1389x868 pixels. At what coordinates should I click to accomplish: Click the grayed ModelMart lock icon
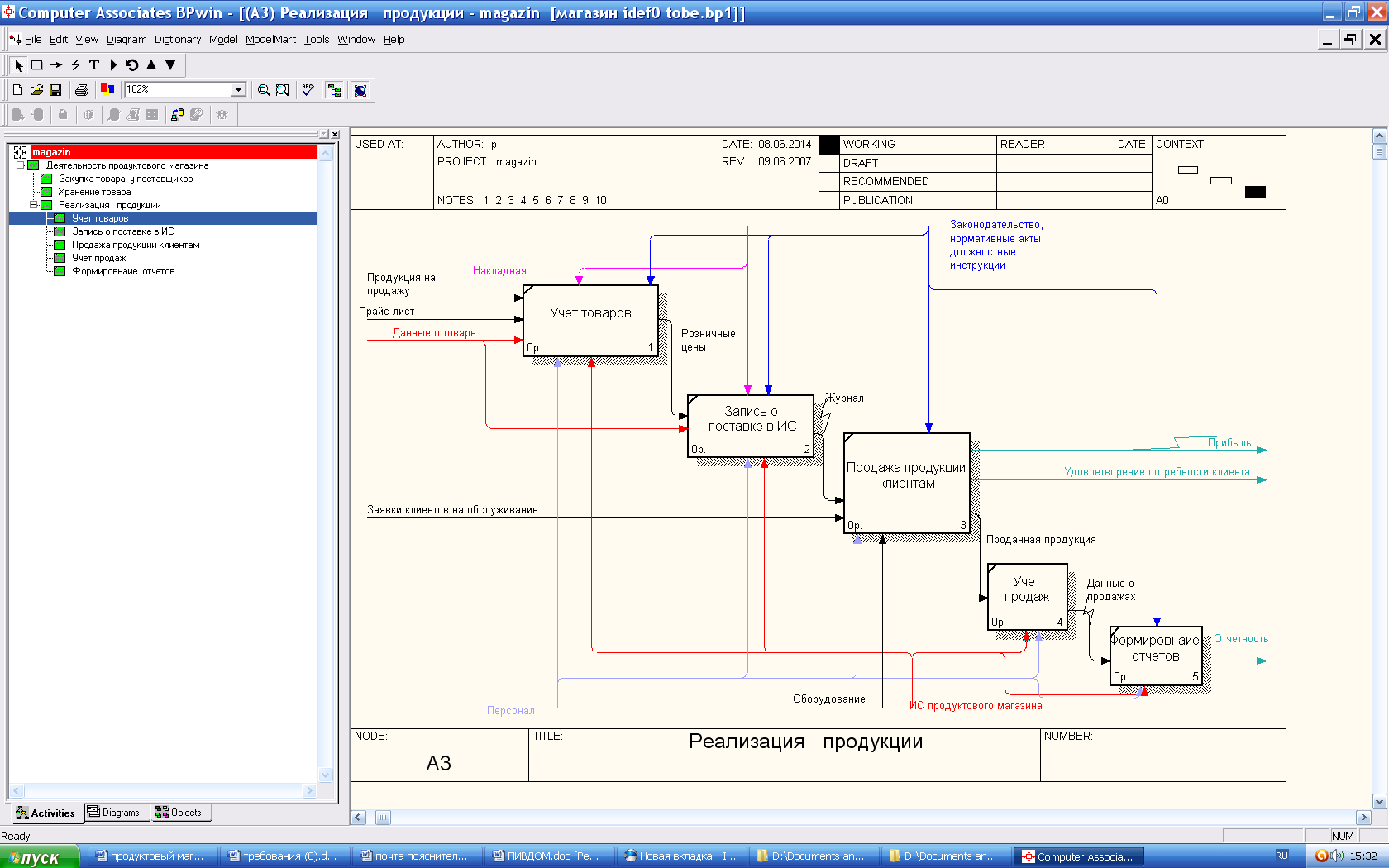click(x=63, y=115)
